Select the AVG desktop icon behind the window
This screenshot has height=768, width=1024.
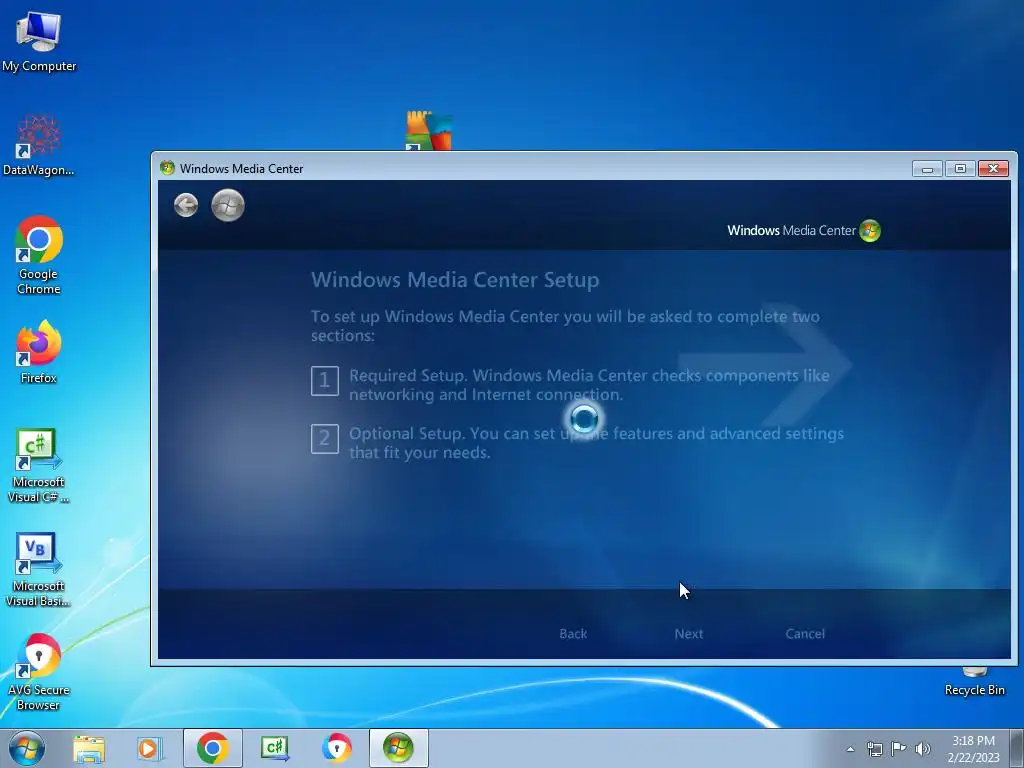pyautogui.click(x=428, y=131)
